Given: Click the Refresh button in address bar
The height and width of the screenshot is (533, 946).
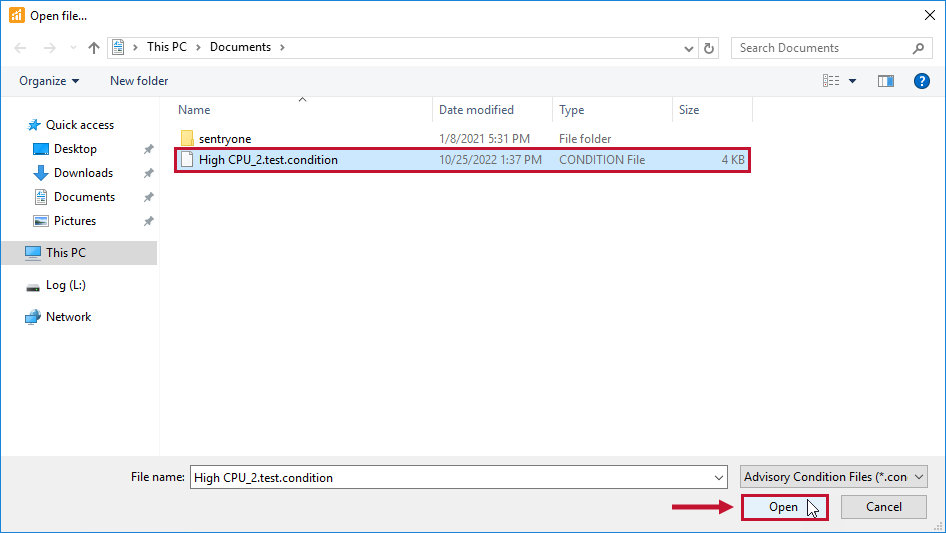Looking at the screenshot, I should pyautogui.click(x=709, y=48).
